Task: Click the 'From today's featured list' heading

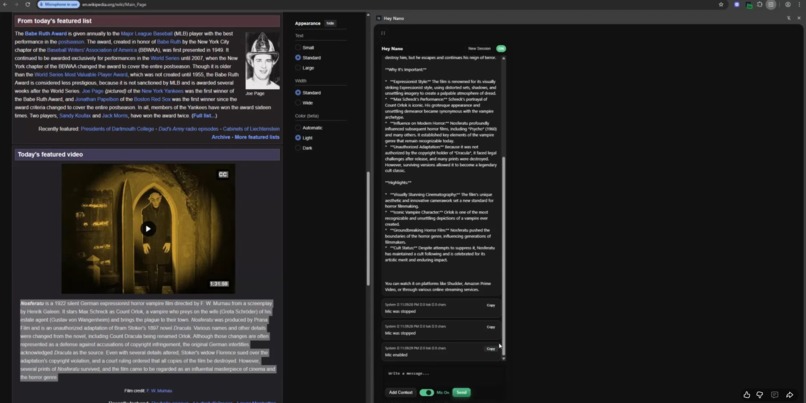Action: point(54,21)
